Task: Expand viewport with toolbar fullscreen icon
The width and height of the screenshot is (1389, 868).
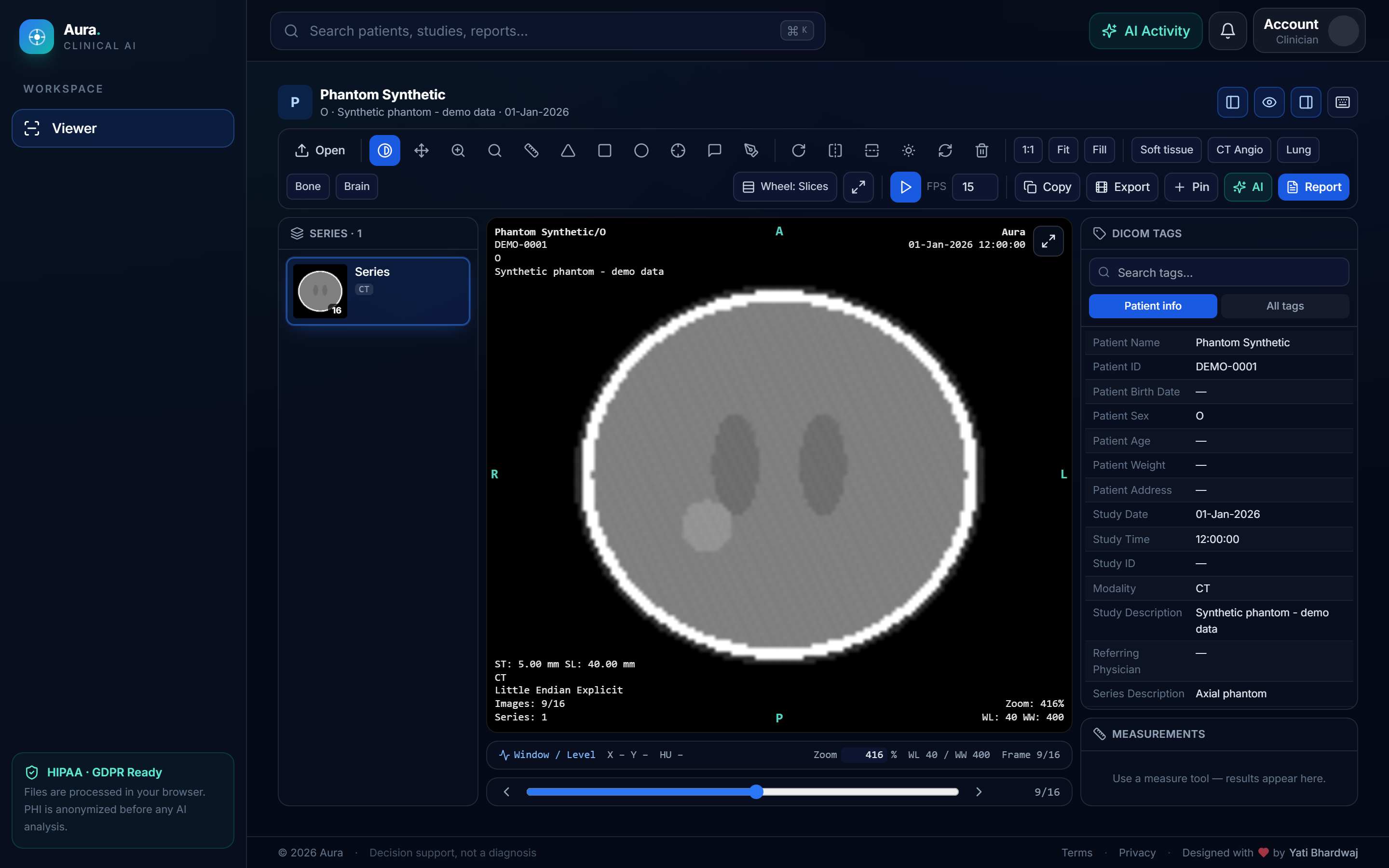Action: pos(858,187)
